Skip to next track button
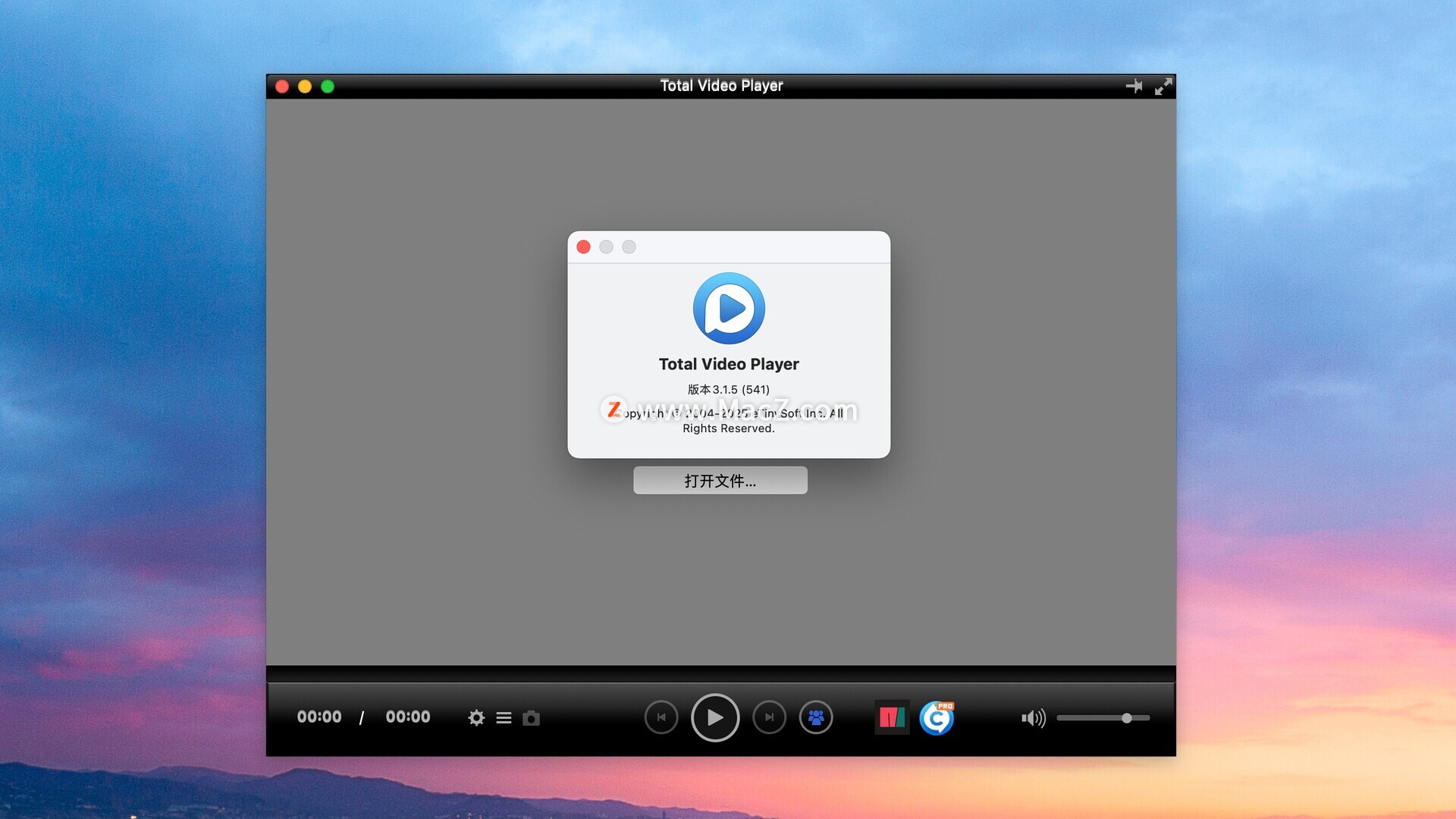This screenshot has height=819, width=1456. coord(769,717)
